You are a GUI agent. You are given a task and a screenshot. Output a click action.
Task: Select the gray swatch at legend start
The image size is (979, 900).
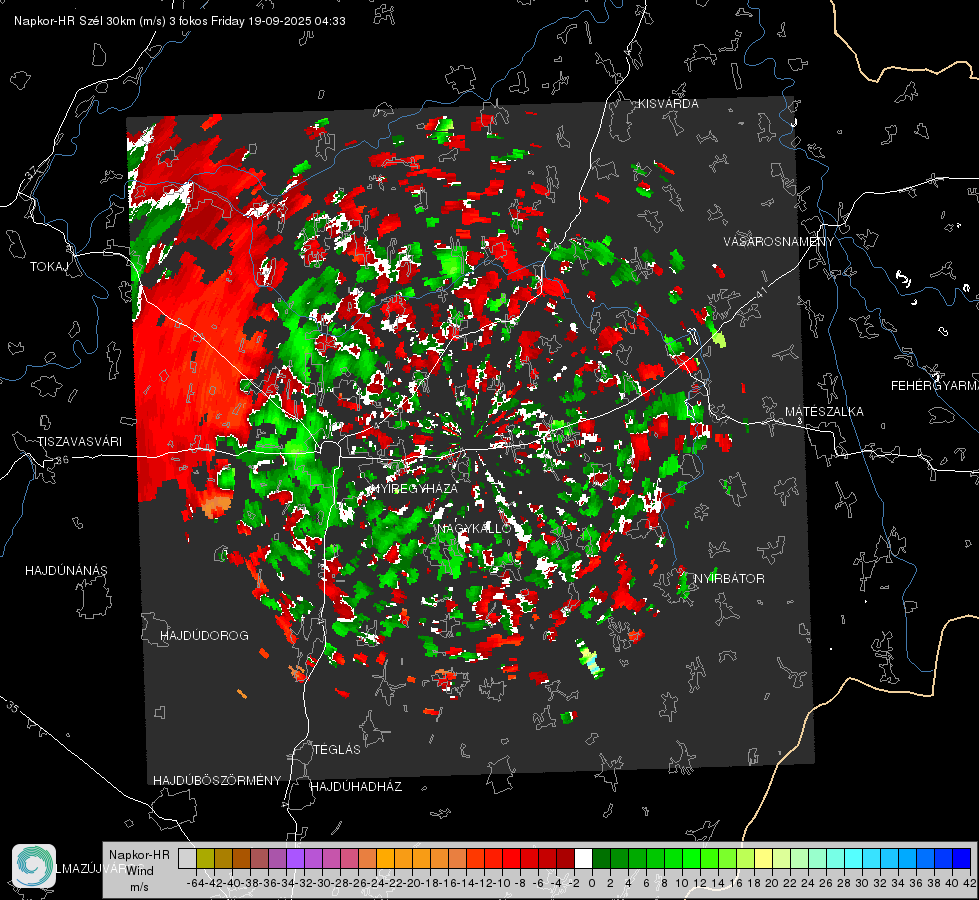pyautogui.click(x=187, y=858)
